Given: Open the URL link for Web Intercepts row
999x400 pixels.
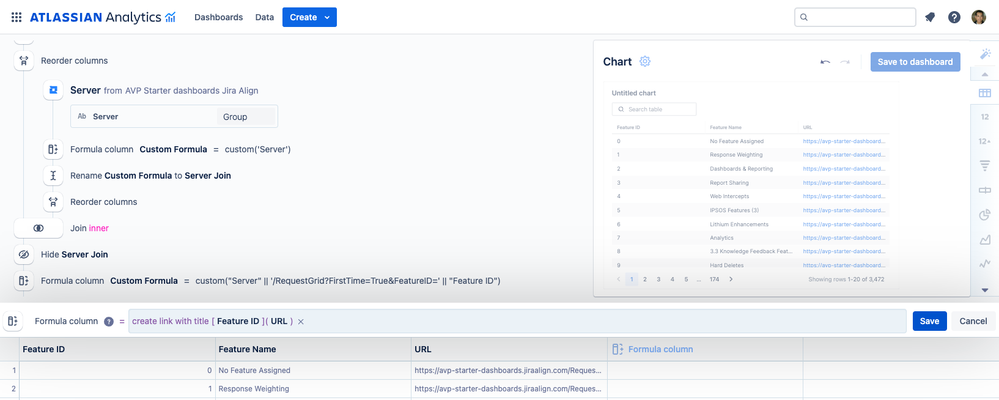Looking at the screenshot, I should tap(844, 196).
